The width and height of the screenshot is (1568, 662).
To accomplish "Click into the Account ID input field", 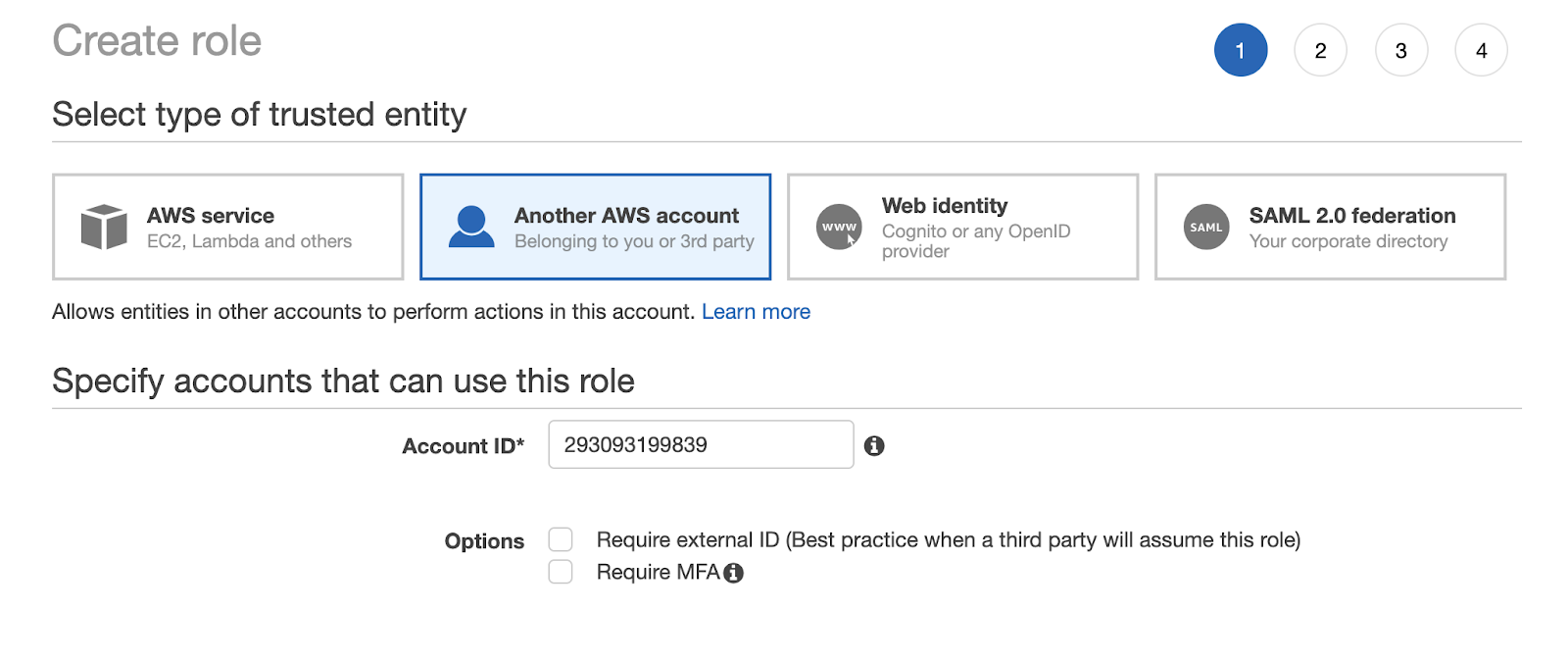I will pos(701,444).
